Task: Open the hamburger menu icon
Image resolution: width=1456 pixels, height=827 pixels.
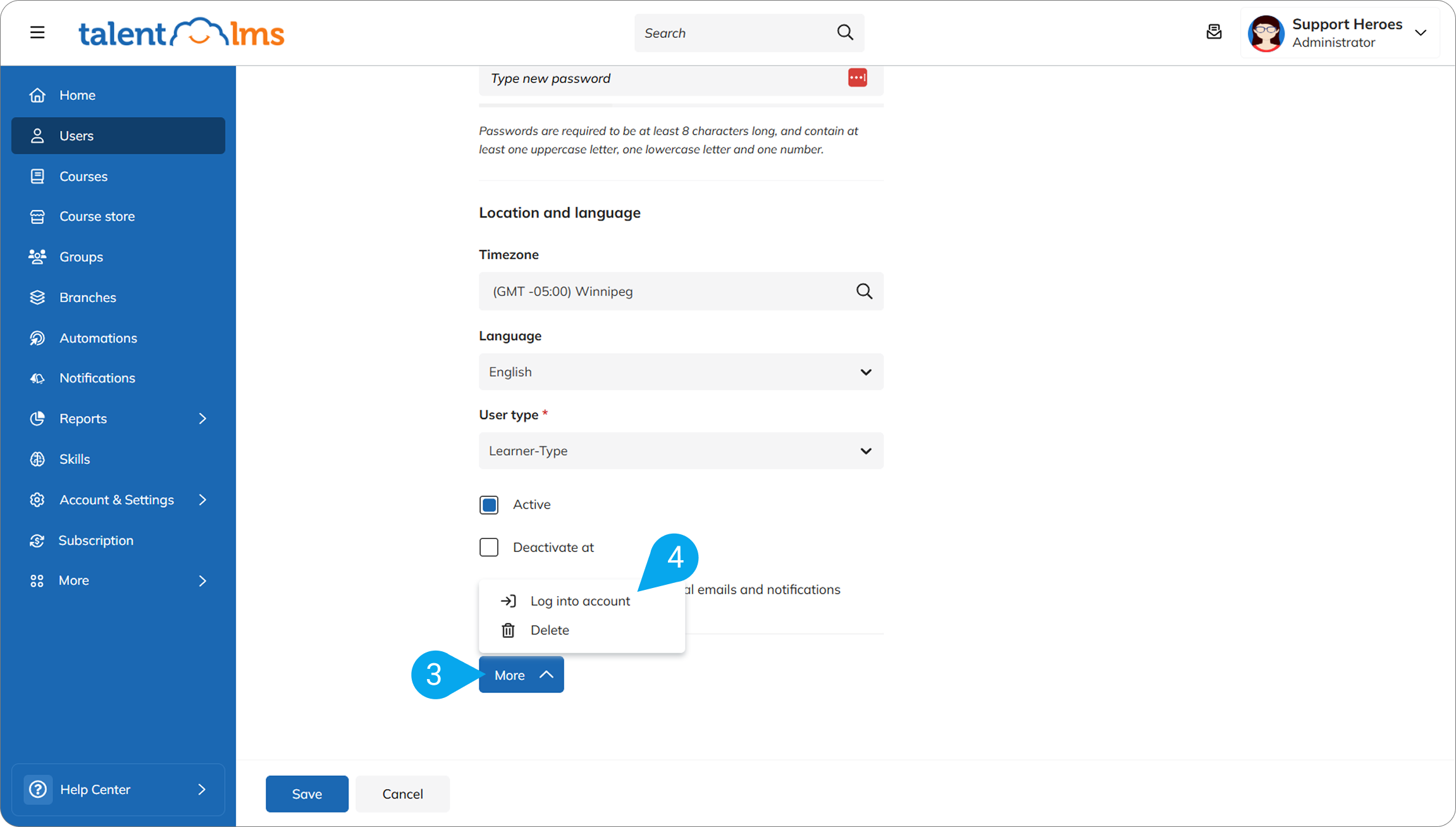Action: click(x=37, y=32)
